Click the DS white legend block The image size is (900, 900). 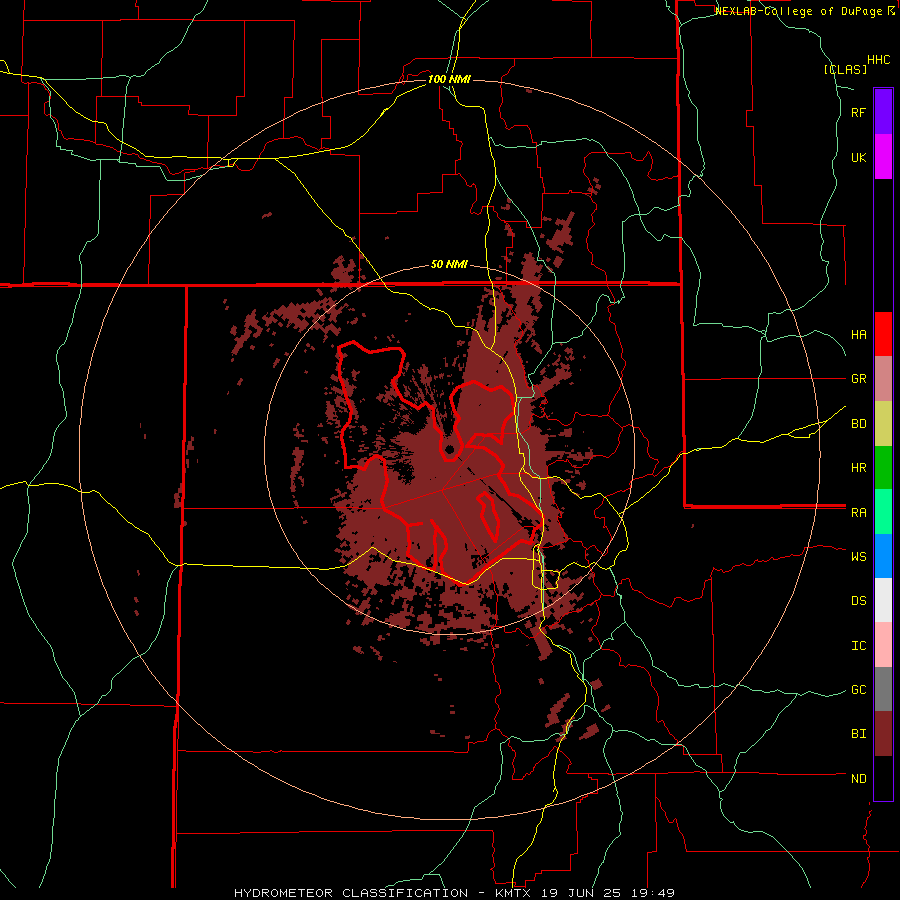coord(883,600)
